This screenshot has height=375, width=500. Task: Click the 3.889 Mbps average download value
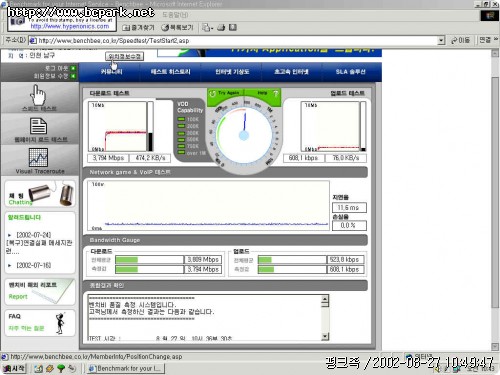[203, 260]
